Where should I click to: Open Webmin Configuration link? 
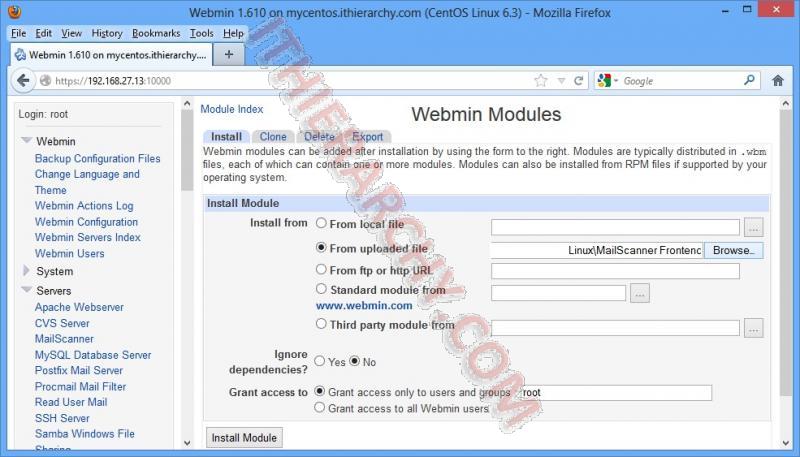point(86,222)
